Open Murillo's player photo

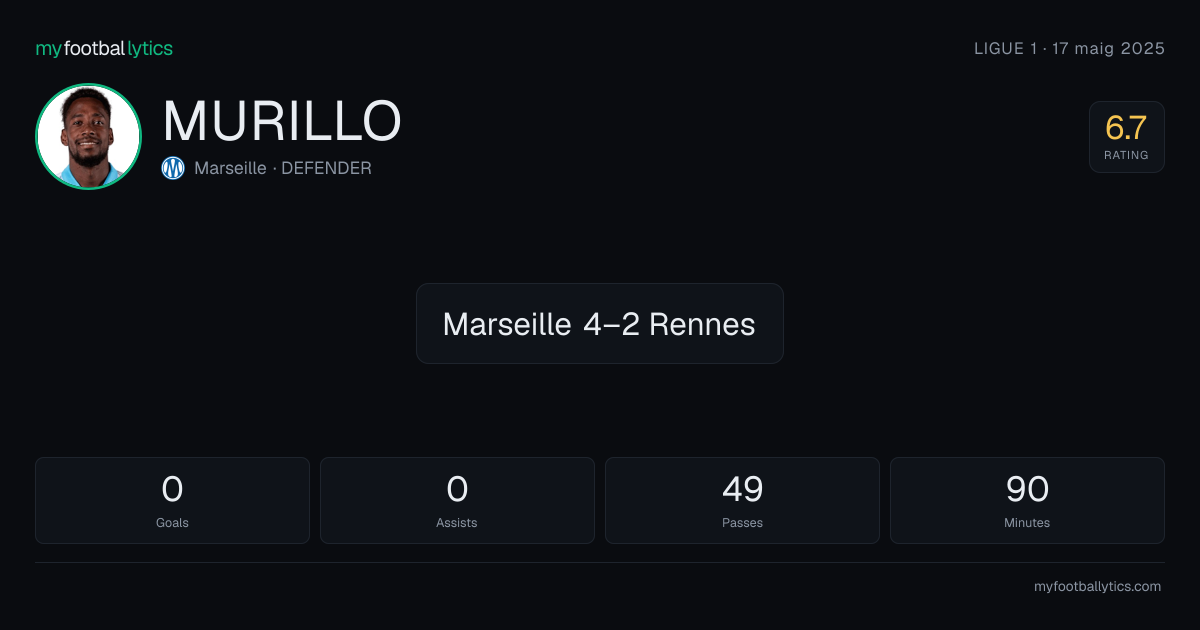88,137
